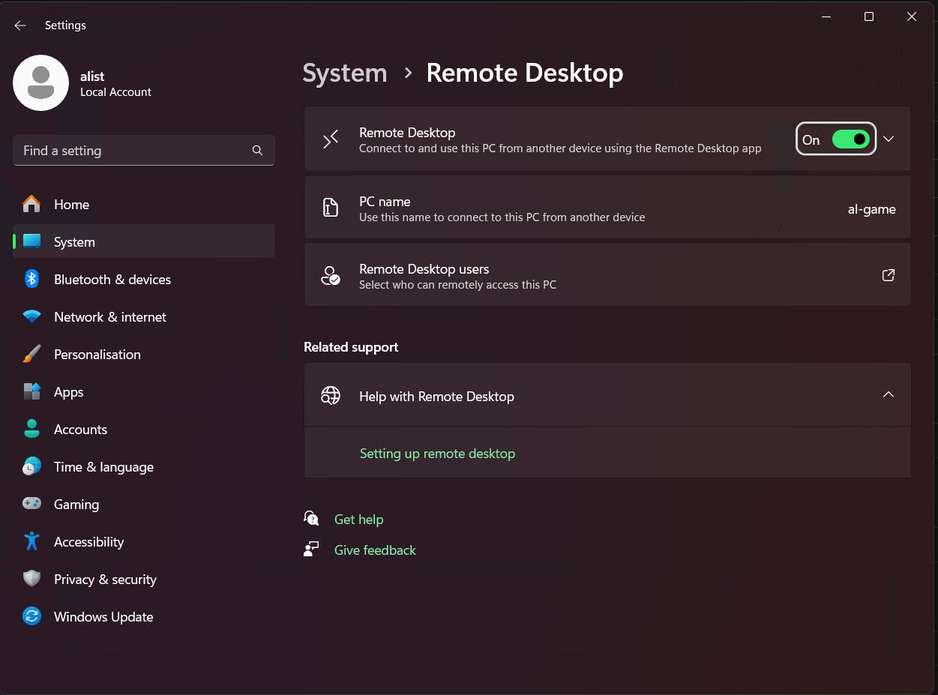938x695 pixels.
Task: Expand the Remote Desktop options chevron
Action: tap(888, 140)
